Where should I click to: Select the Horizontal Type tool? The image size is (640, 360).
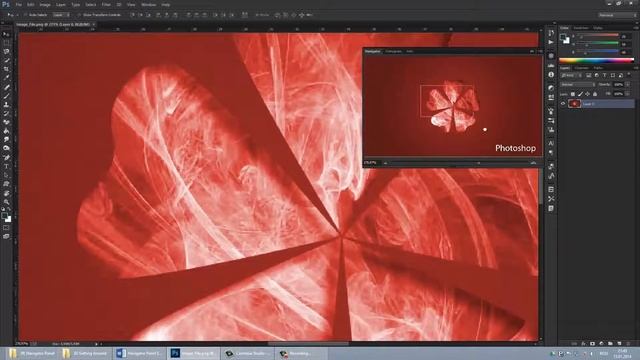point(6,167)
